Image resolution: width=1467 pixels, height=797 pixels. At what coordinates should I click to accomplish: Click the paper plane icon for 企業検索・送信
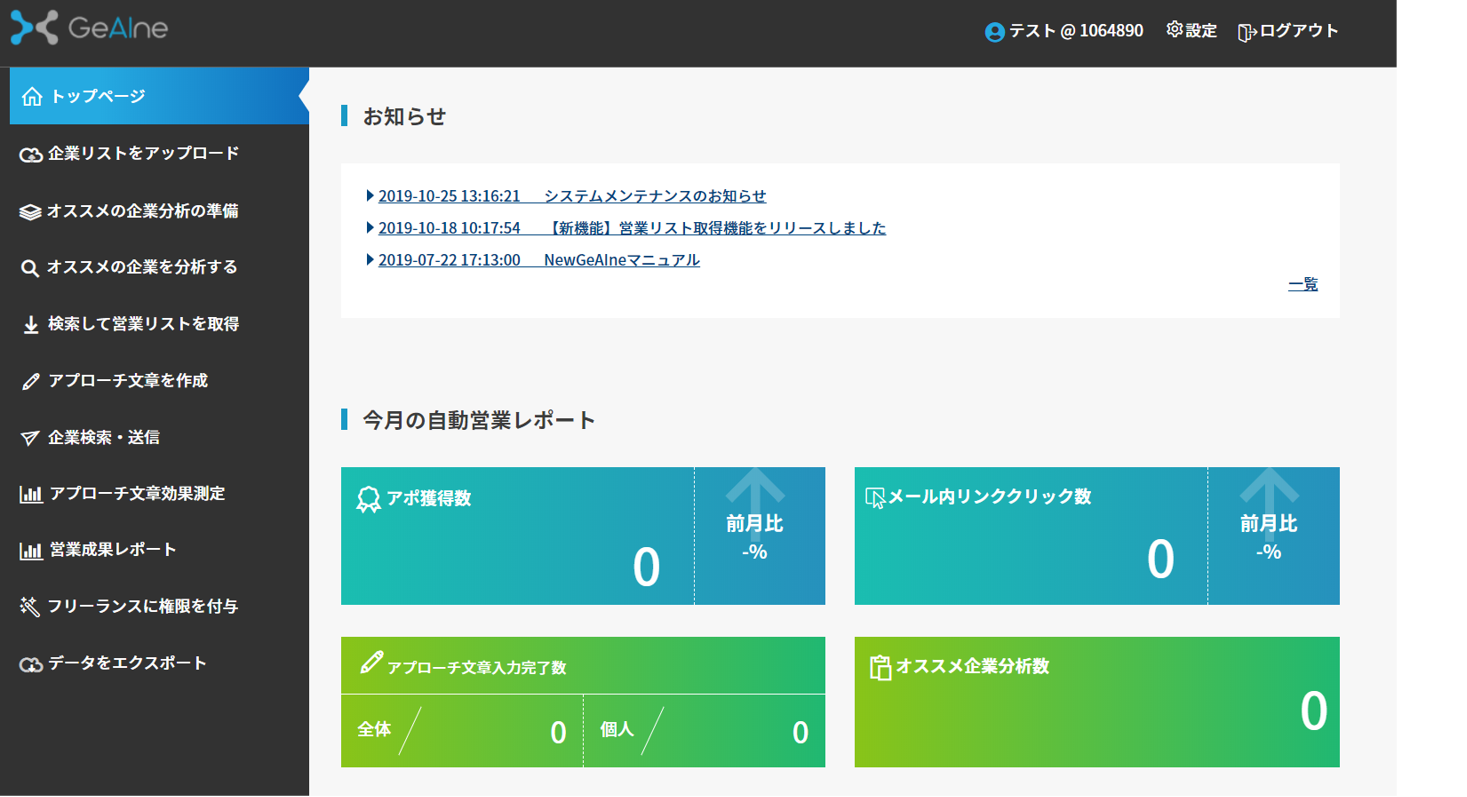tap(30, 438)
